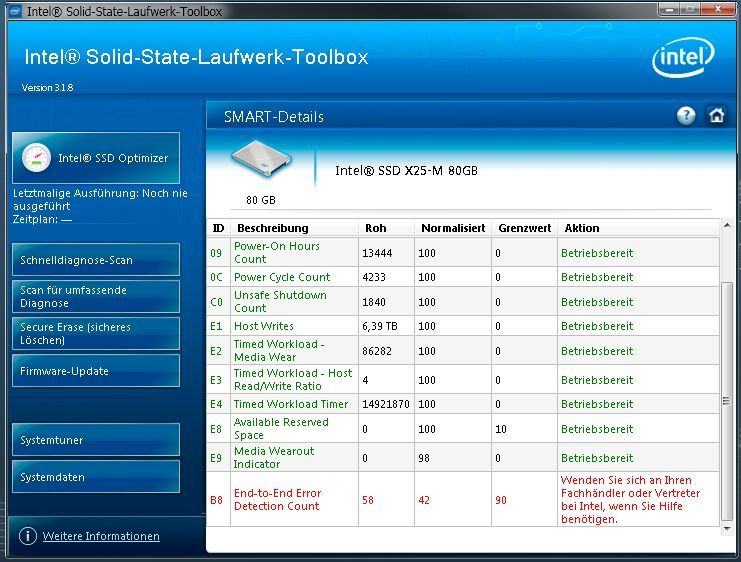This screenshot has height=562, width=741.
Task: Click ID cell E9
Action: [216, 458]
